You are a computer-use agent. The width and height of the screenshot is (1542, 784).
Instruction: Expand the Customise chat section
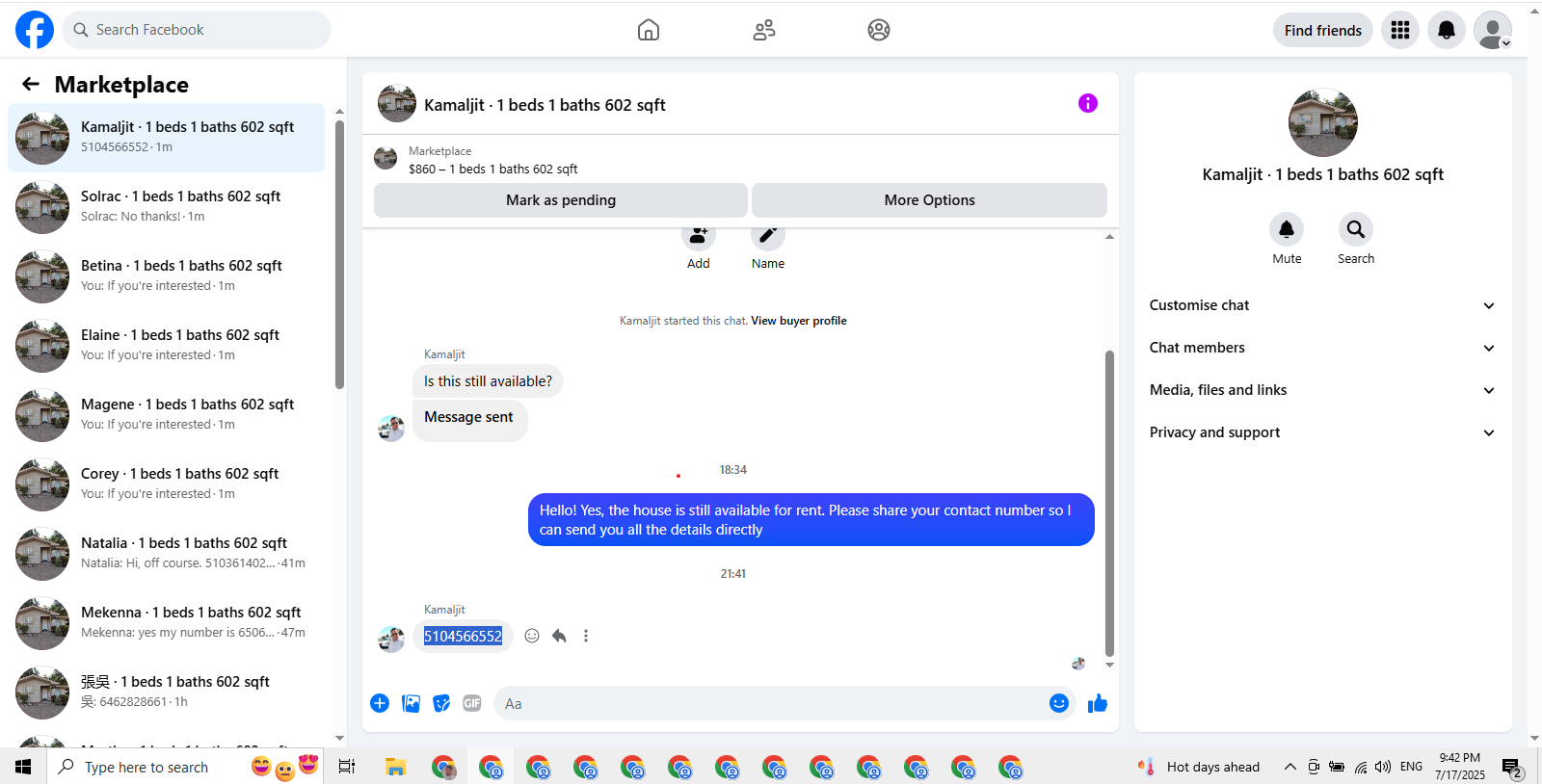click(x=1323, y=305)
